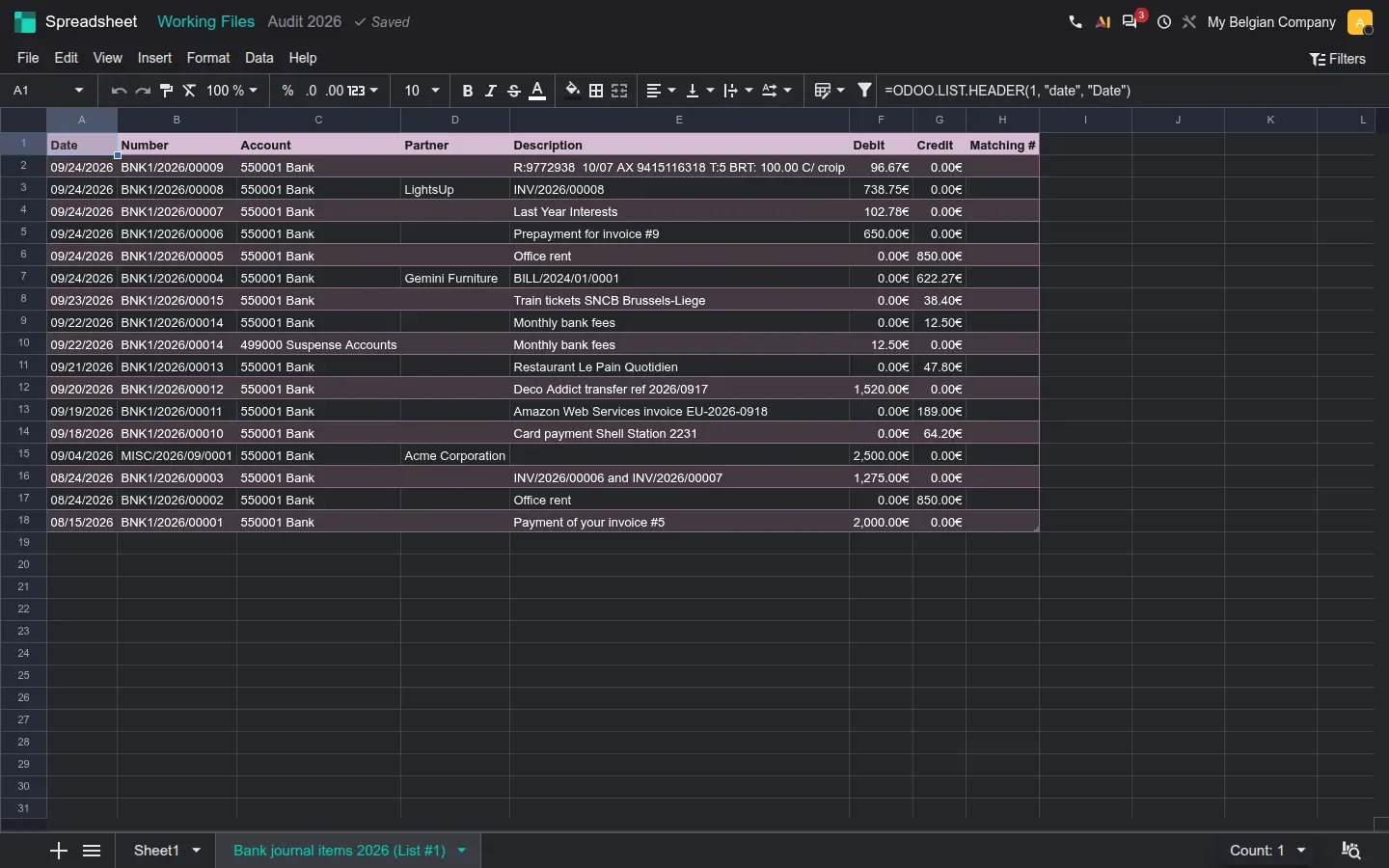The image size is (1389, 868).
Task: Open the Format menu
Action: 208,58
